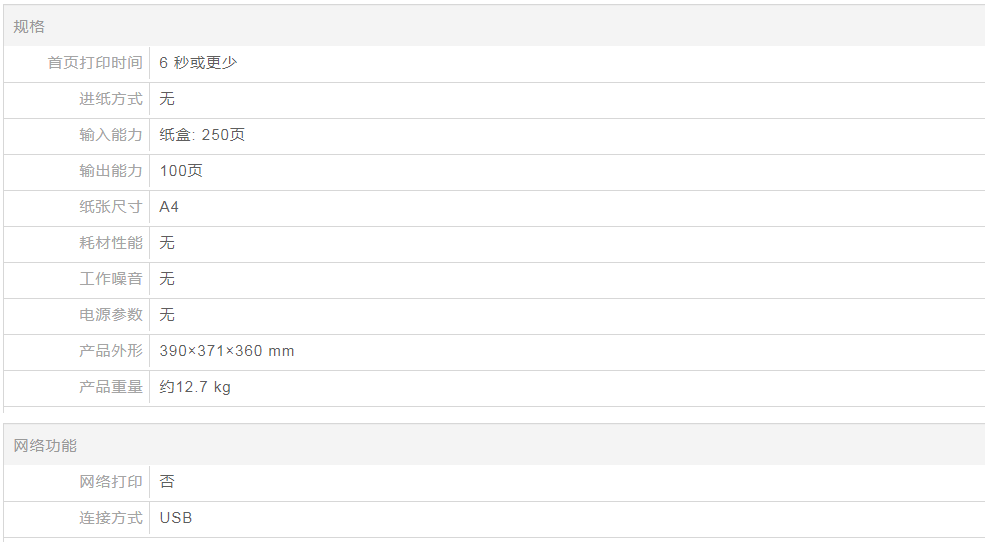Image resolution: width=989 pixels, height=542 pixels.
Task: Click the 电源参数 label
Action: [111, 315]
